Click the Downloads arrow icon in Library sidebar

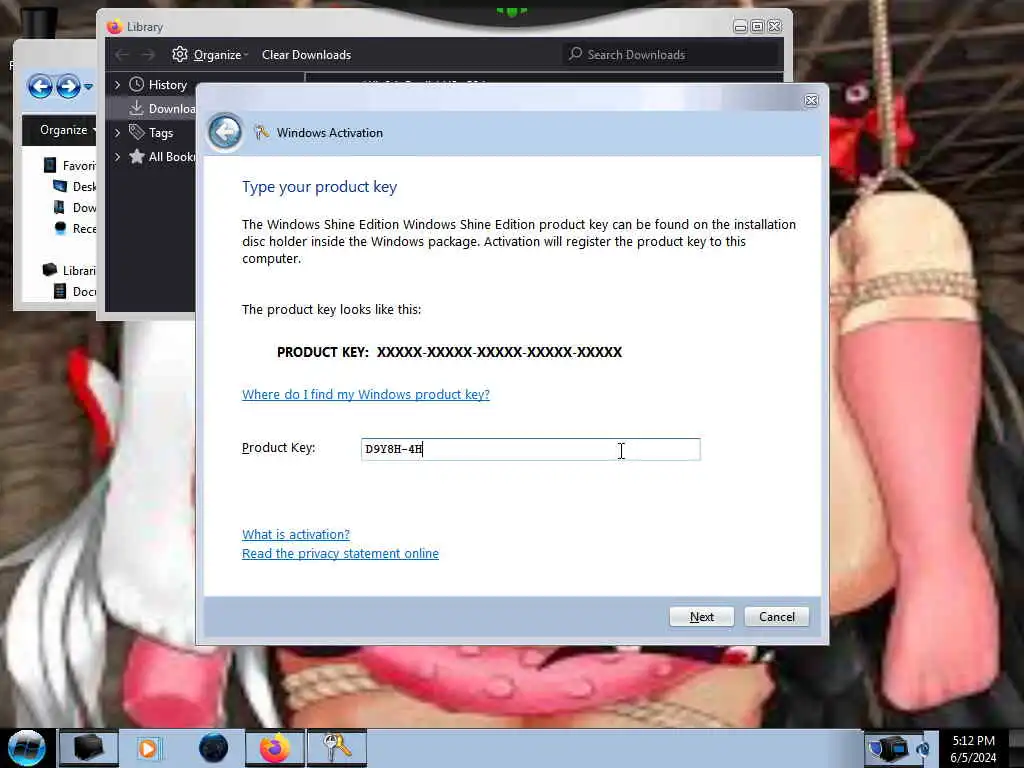coord(136,108)
